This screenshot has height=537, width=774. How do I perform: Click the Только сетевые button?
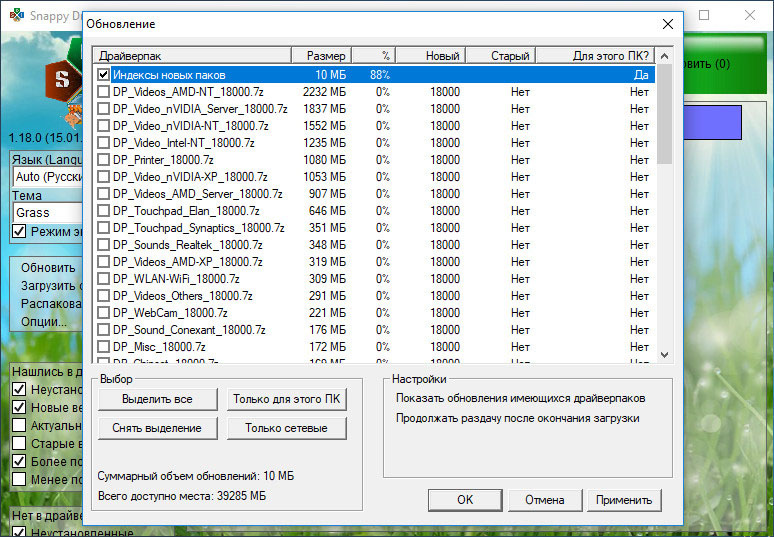tap(286, 428)
